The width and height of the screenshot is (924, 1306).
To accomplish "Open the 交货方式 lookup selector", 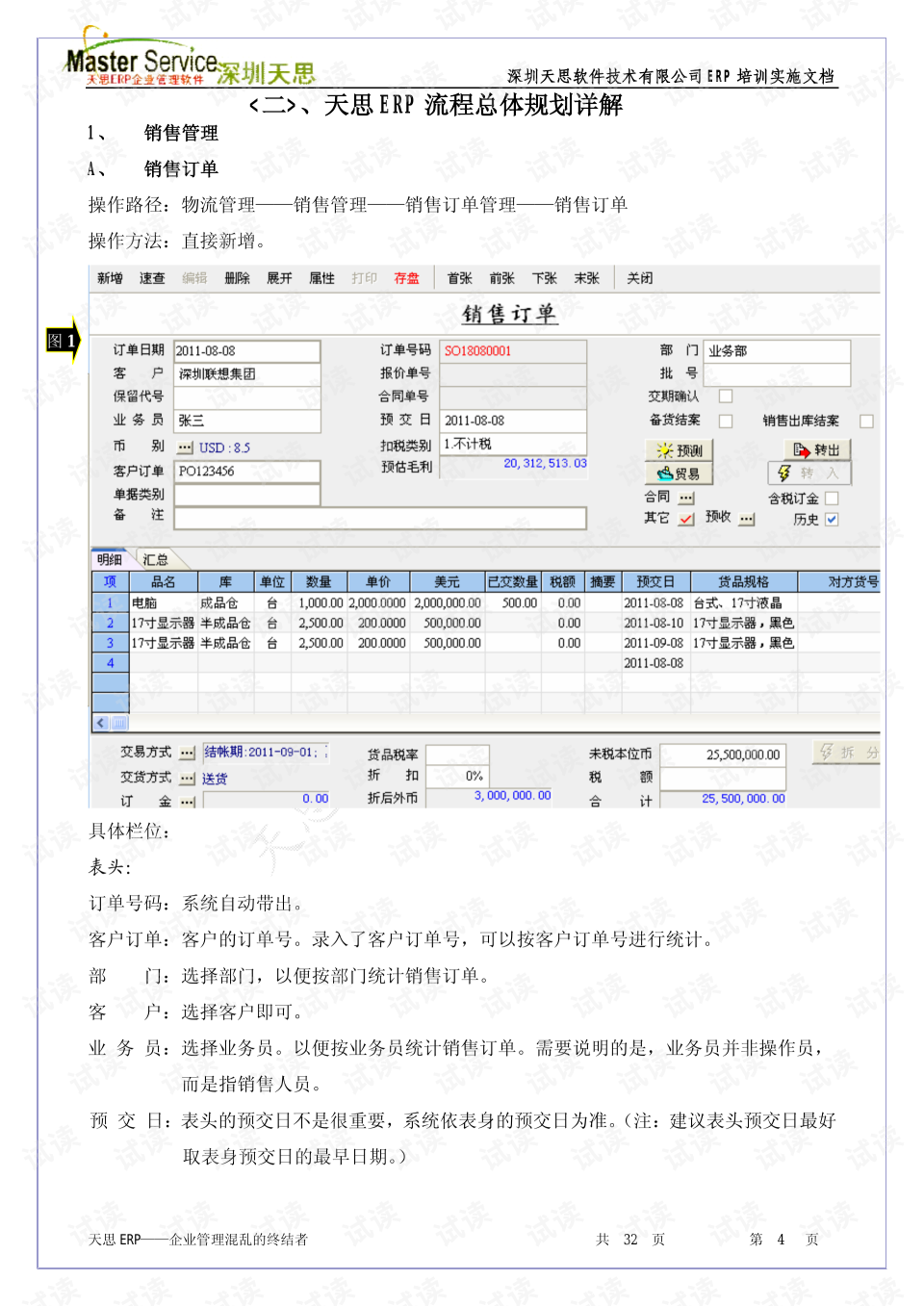I will (186, 777).
